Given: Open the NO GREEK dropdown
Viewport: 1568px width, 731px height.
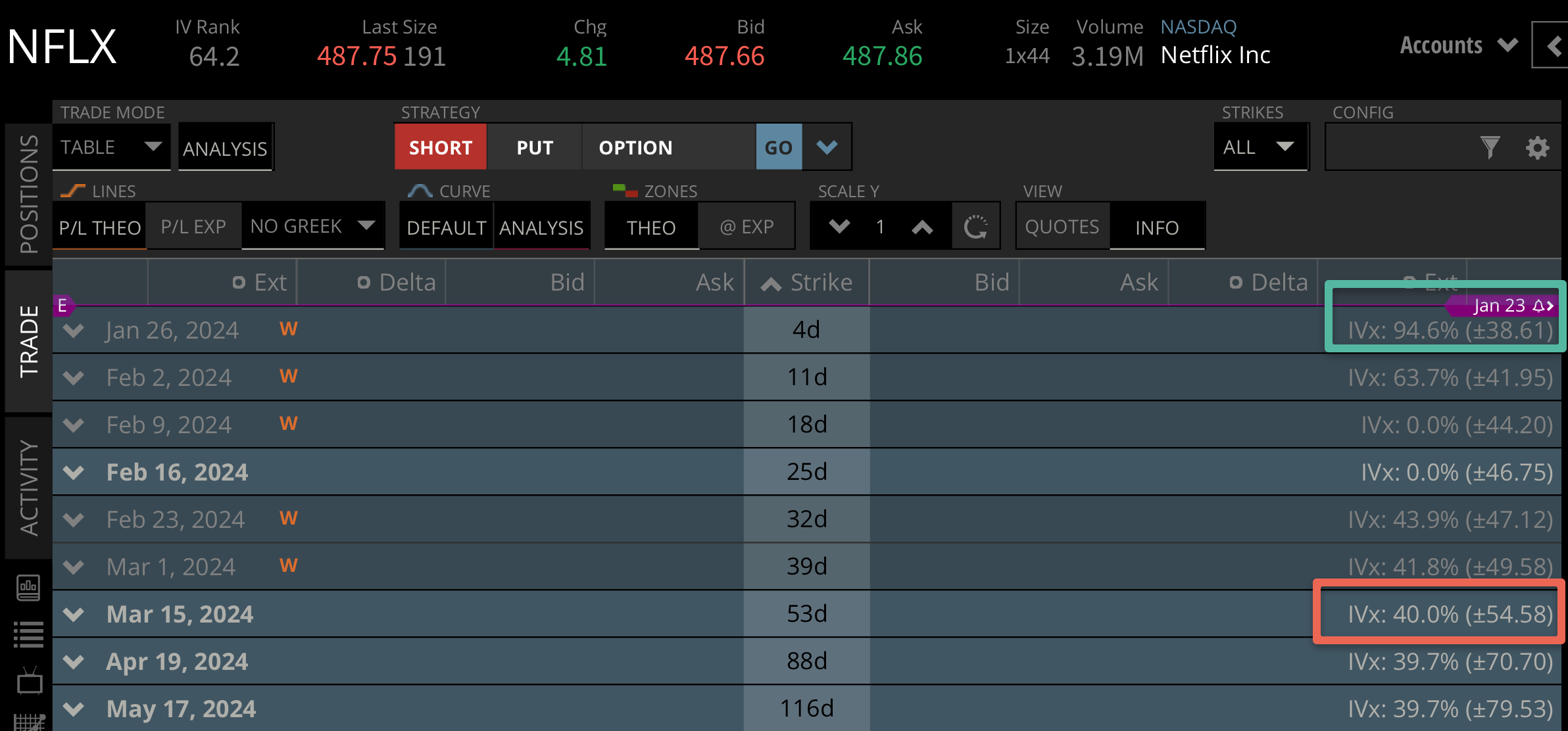Looking at the screenshot, I should point(313,226).
